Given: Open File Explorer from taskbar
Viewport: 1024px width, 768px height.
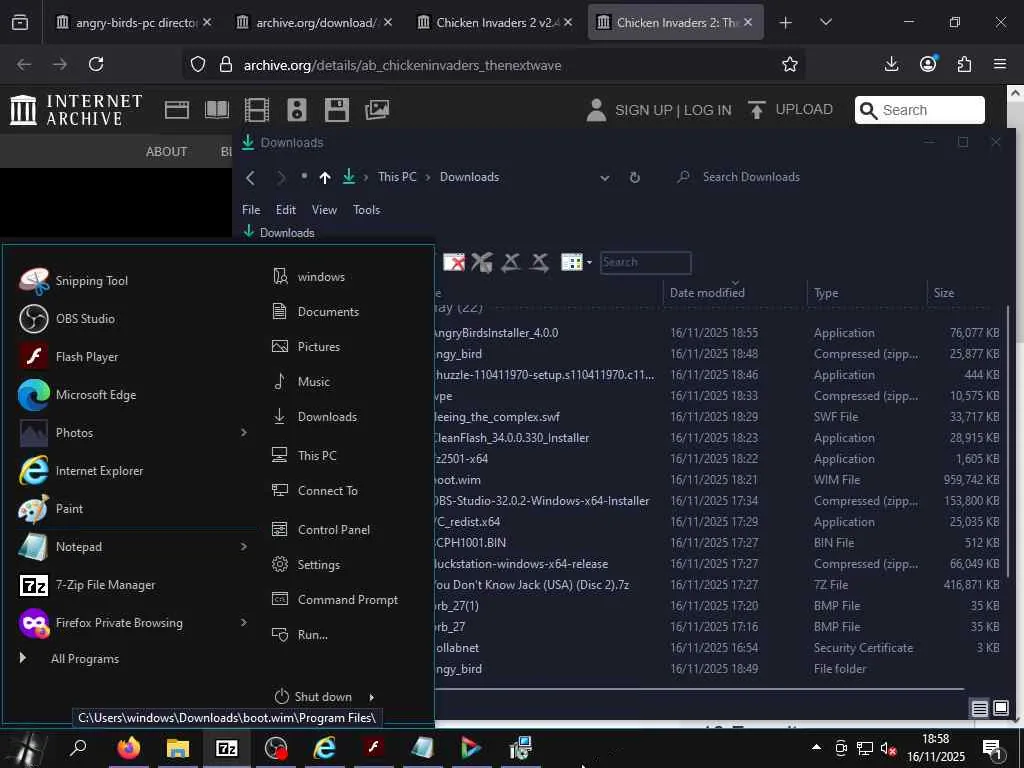Looking at the screenshot, I should (x=177, y=748).
